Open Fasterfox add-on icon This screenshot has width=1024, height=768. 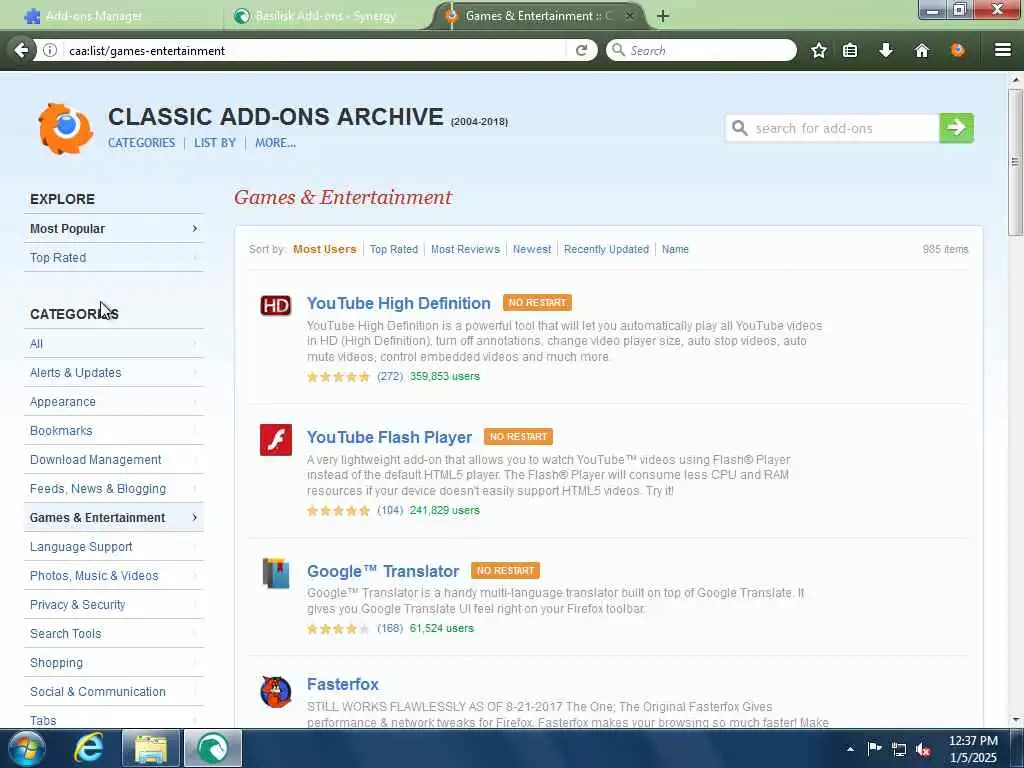coord(276,692)
